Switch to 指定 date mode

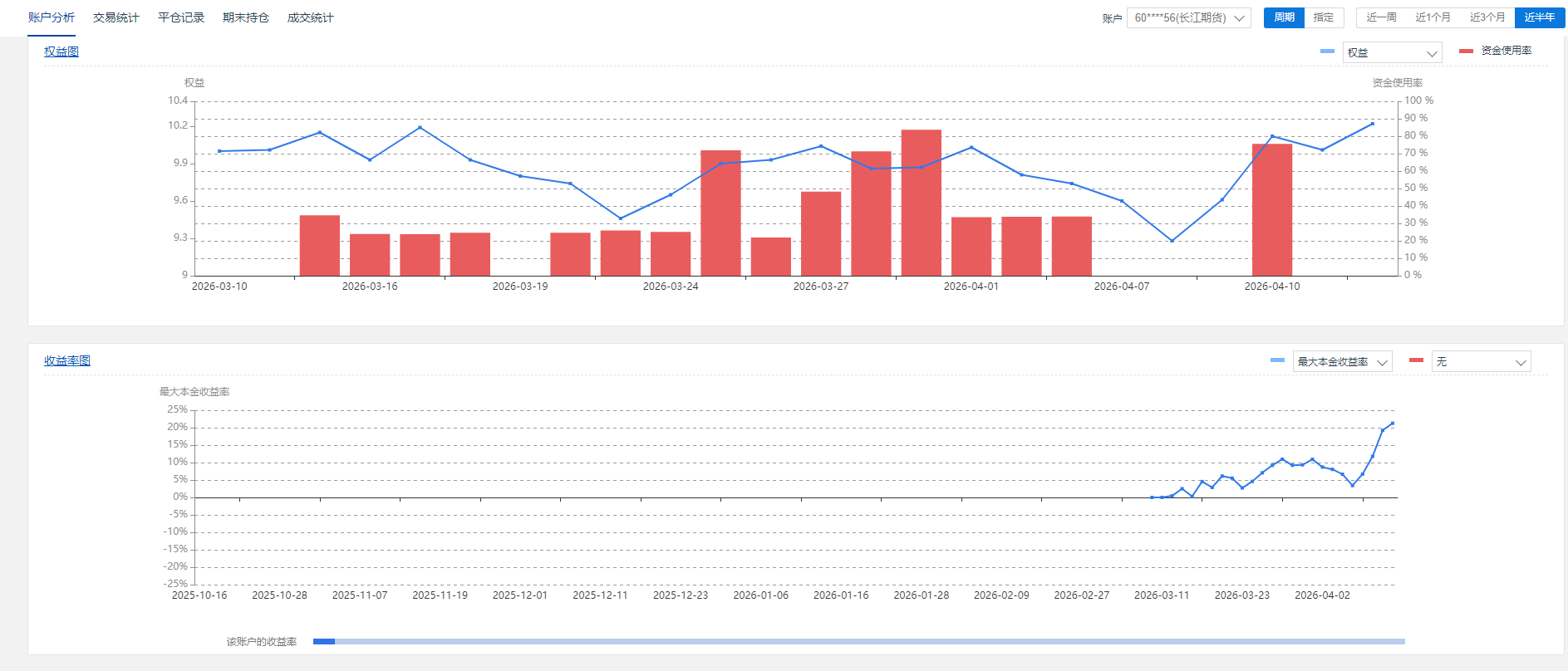coord(1324,17)
